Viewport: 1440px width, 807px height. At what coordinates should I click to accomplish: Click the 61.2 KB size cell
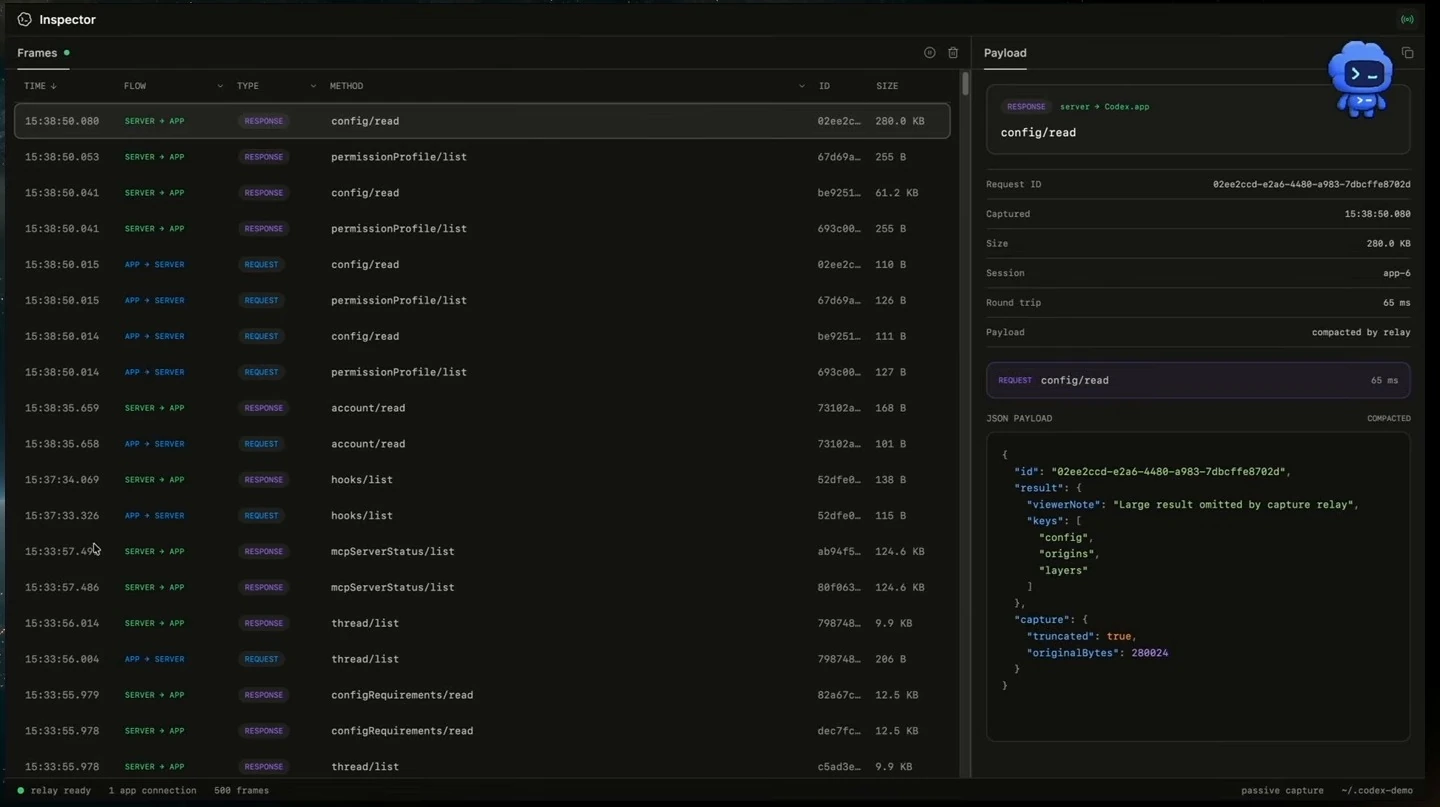(x=897, y=193)
